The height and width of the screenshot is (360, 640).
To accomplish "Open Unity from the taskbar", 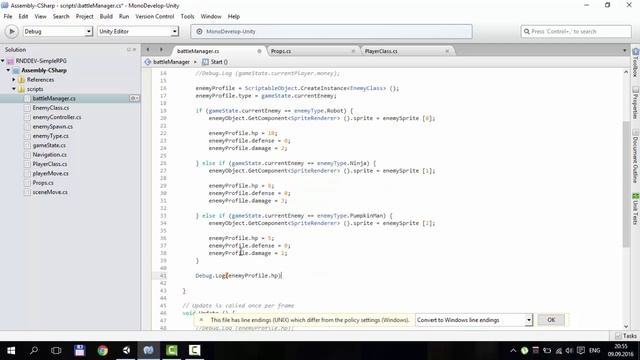I will point(126,351).
